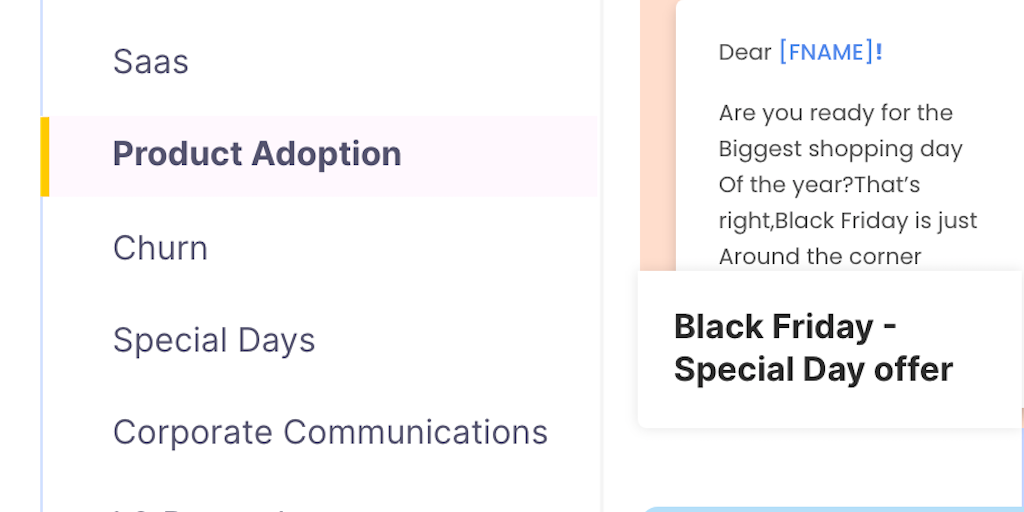The height and width of the screenshot is (512, 1024).
Task: Click the yellow active indicator beside Product Adoption
Action: (44, 156)
